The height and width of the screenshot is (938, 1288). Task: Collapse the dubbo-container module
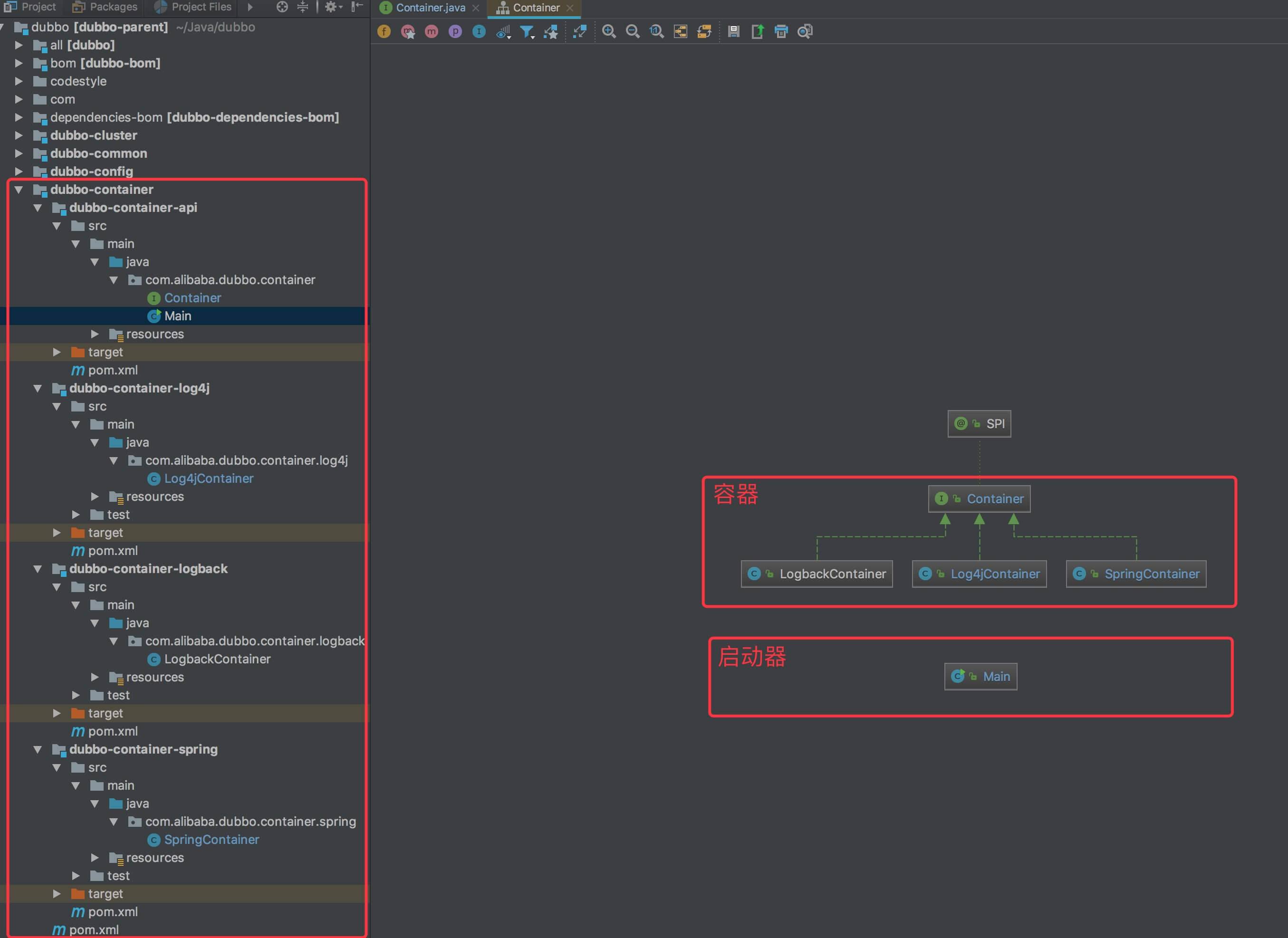(18, 190)
